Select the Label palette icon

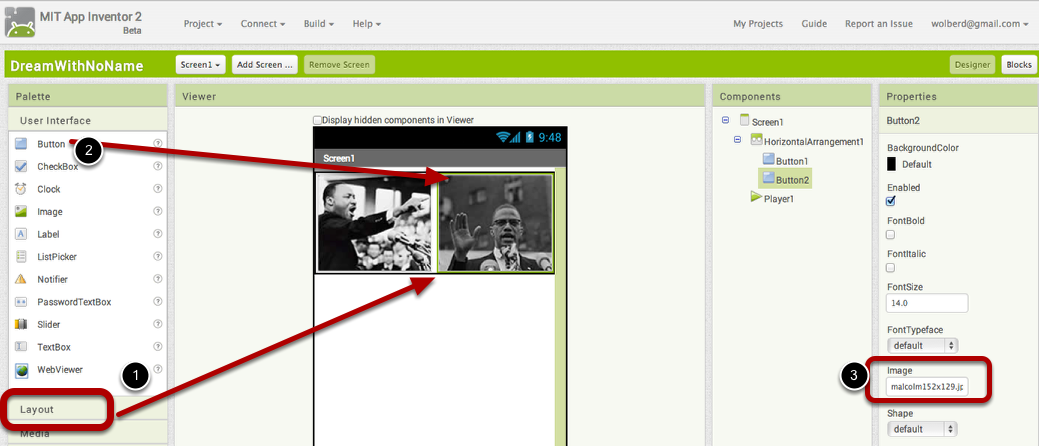[x=21, y=234]
